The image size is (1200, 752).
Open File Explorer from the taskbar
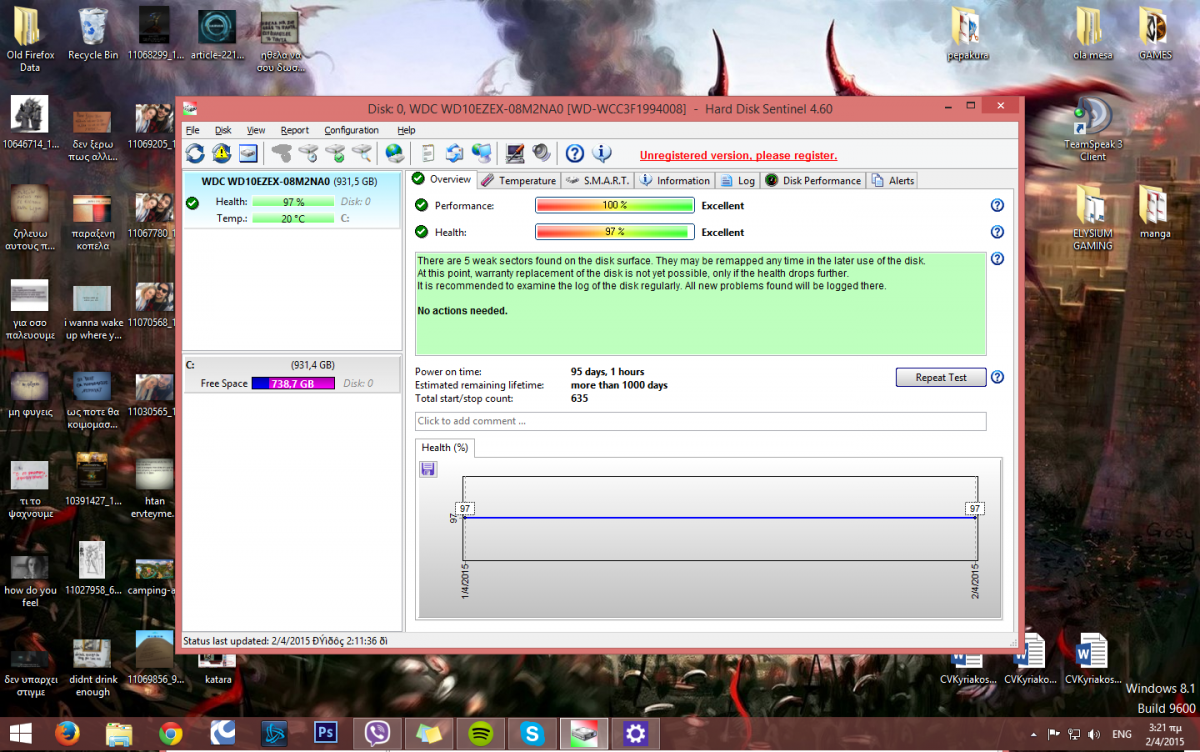point(118,733)
